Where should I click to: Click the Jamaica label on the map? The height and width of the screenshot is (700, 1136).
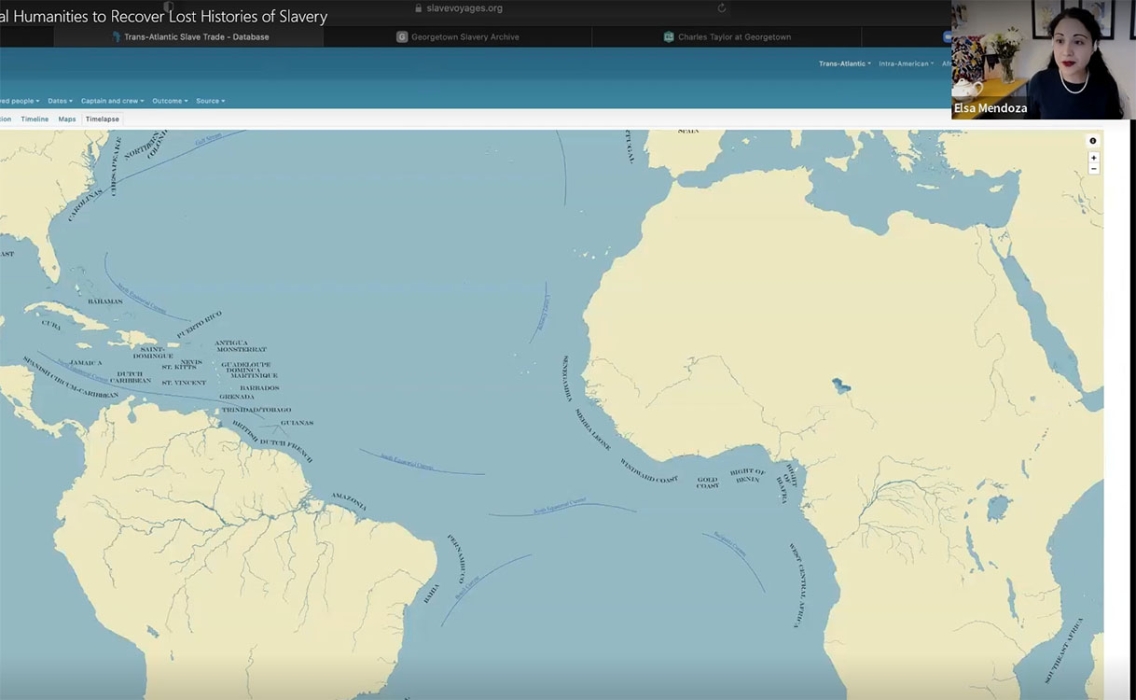tap(86, 362)
